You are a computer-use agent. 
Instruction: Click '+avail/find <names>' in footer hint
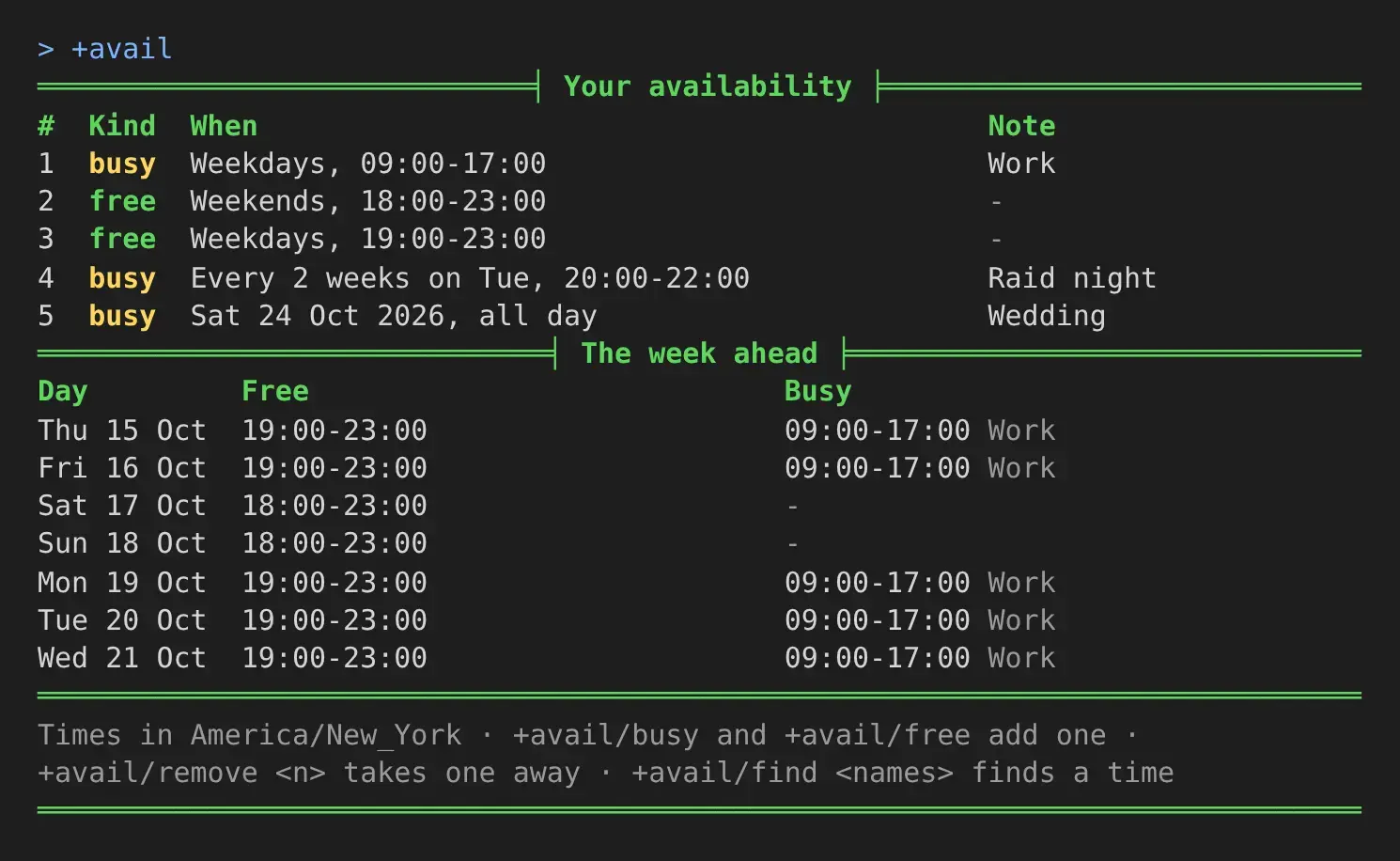click(792, 773)
